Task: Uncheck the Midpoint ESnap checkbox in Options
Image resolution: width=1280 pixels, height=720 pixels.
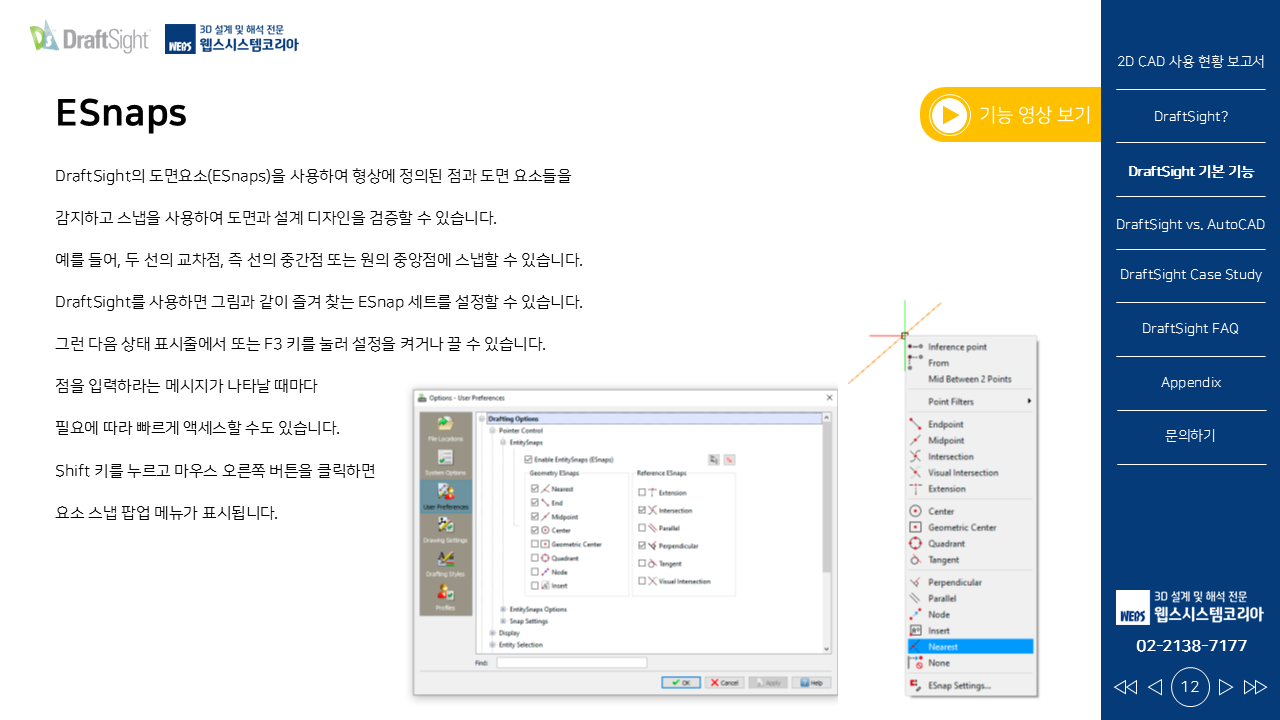Action: click(x=535, y=516)
